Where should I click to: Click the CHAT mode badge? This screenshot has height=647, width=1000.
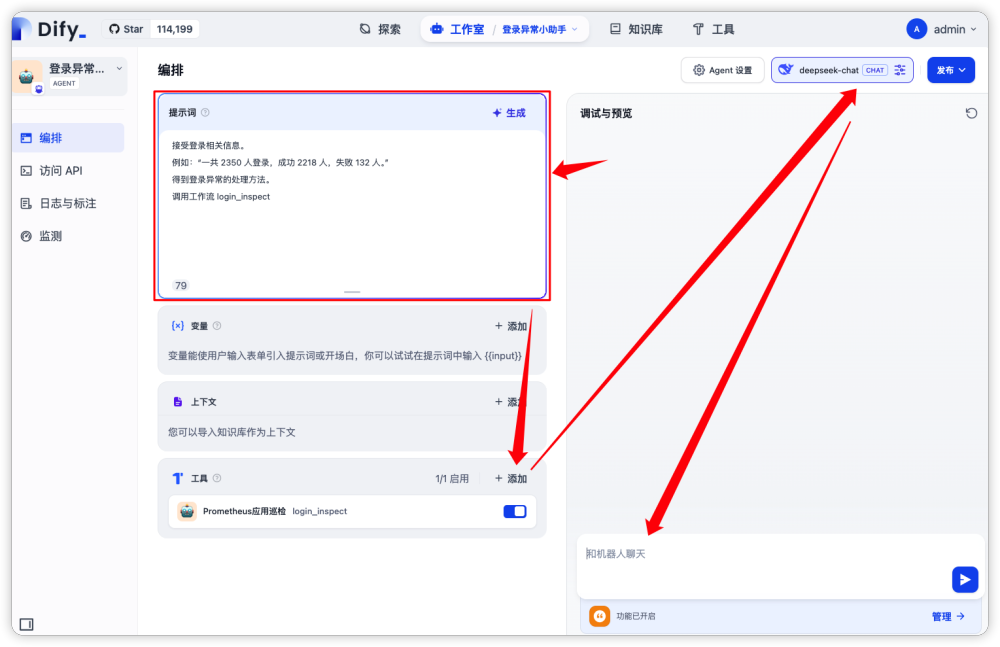click(x=875, y=70)
